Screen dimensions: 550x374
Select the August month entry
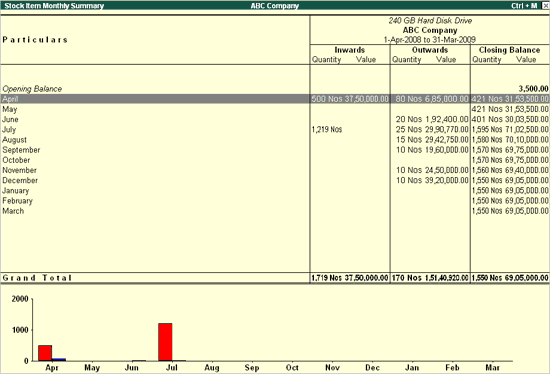[x=275, y=140]
